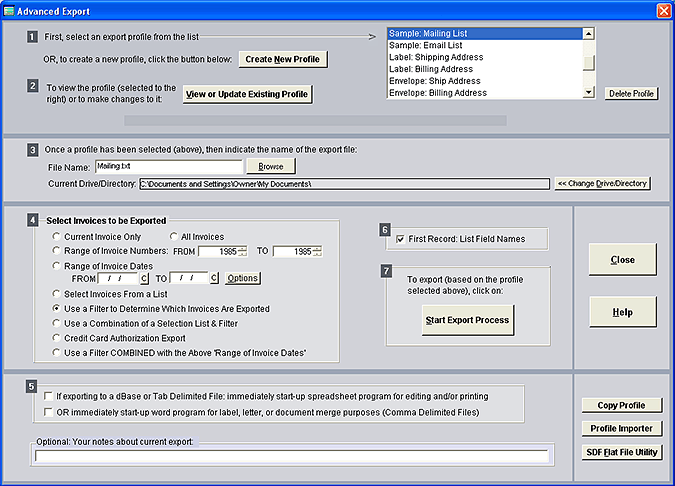
Task: Toggle First Record: List Field Names checkbox
Action: (401, 239)
